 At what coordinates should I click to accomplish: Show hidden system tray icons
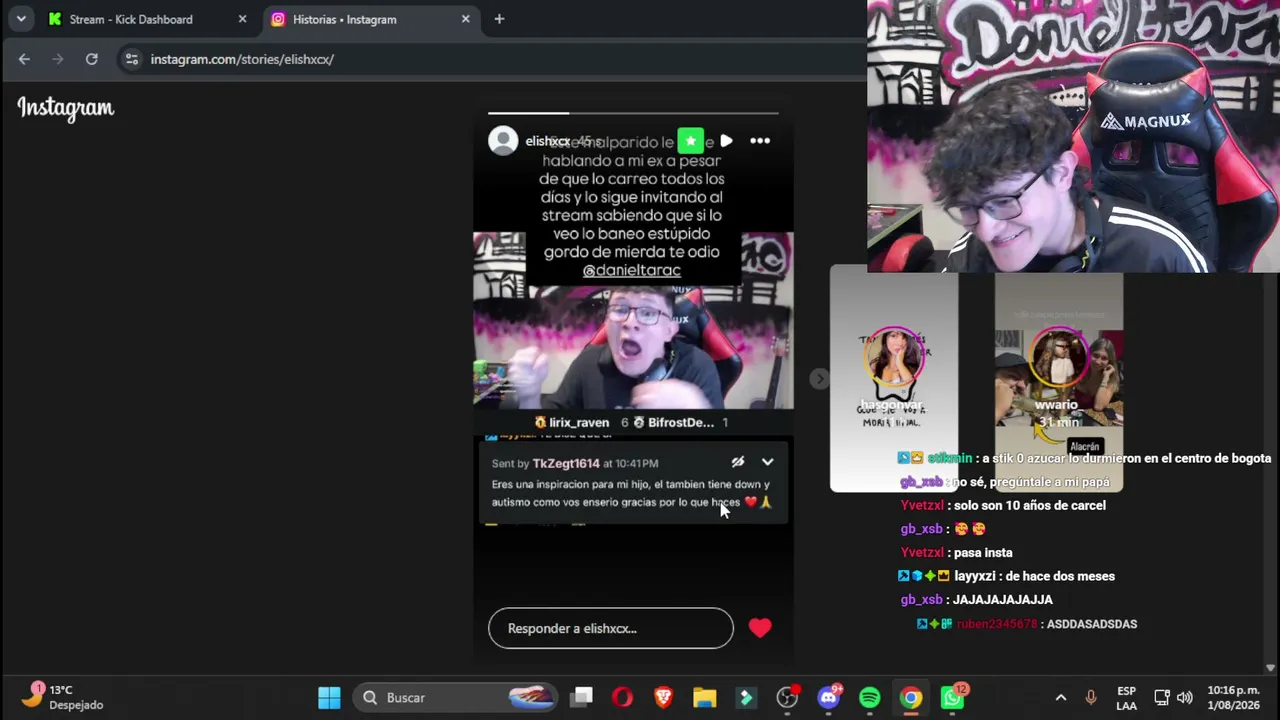[1061, 697]
